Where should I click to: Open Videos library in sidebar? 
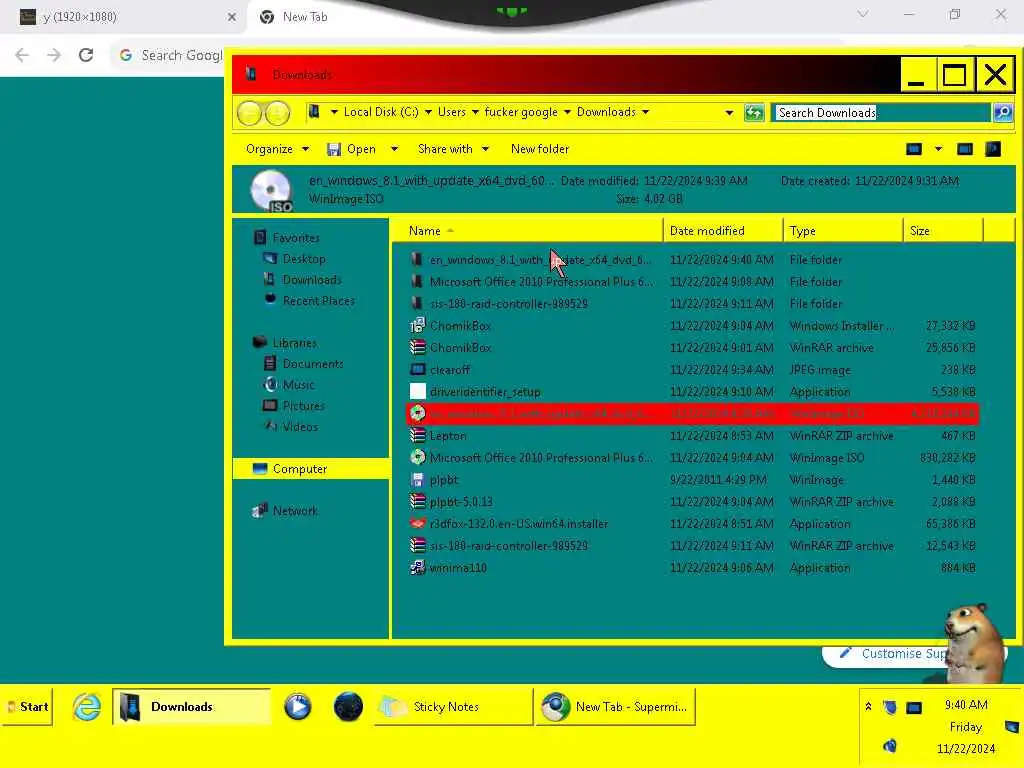[300, 426]
